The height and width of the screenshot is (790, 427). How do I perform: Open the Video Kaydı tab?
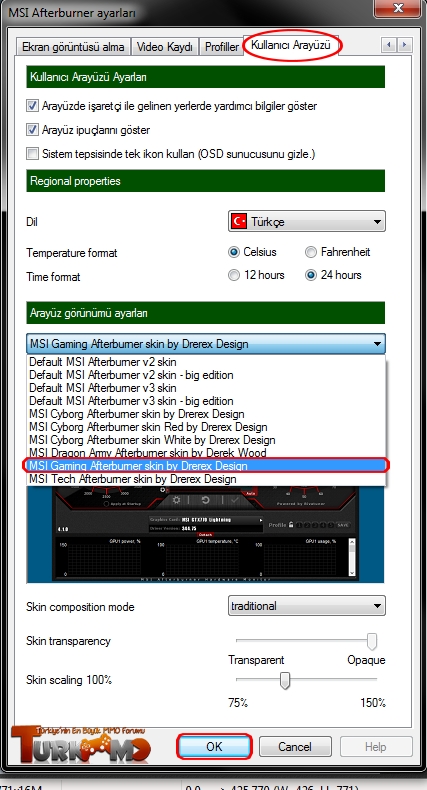click(x=165, y=47)
